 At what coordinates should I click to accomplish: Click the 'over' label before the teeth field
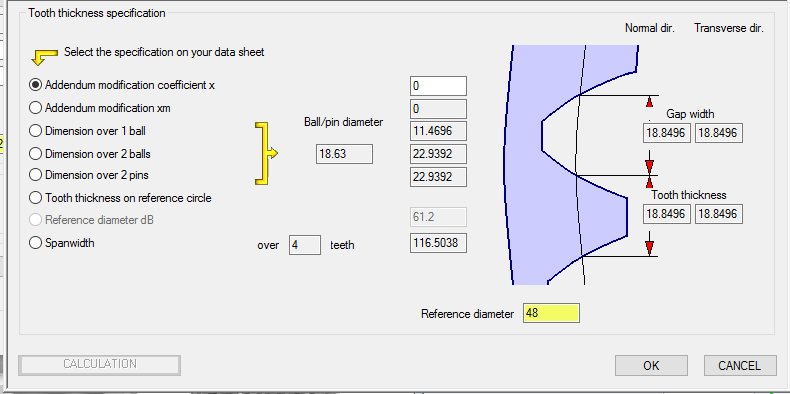(x=268, y=245)
